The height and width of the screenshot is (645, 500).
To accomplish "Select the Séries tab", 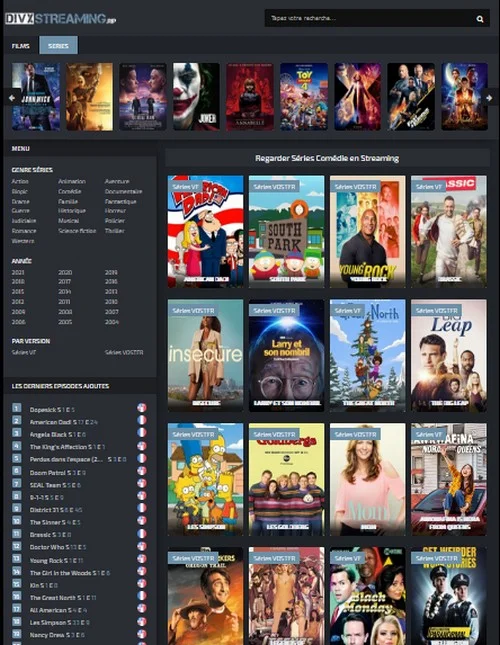I will (58, 46).
